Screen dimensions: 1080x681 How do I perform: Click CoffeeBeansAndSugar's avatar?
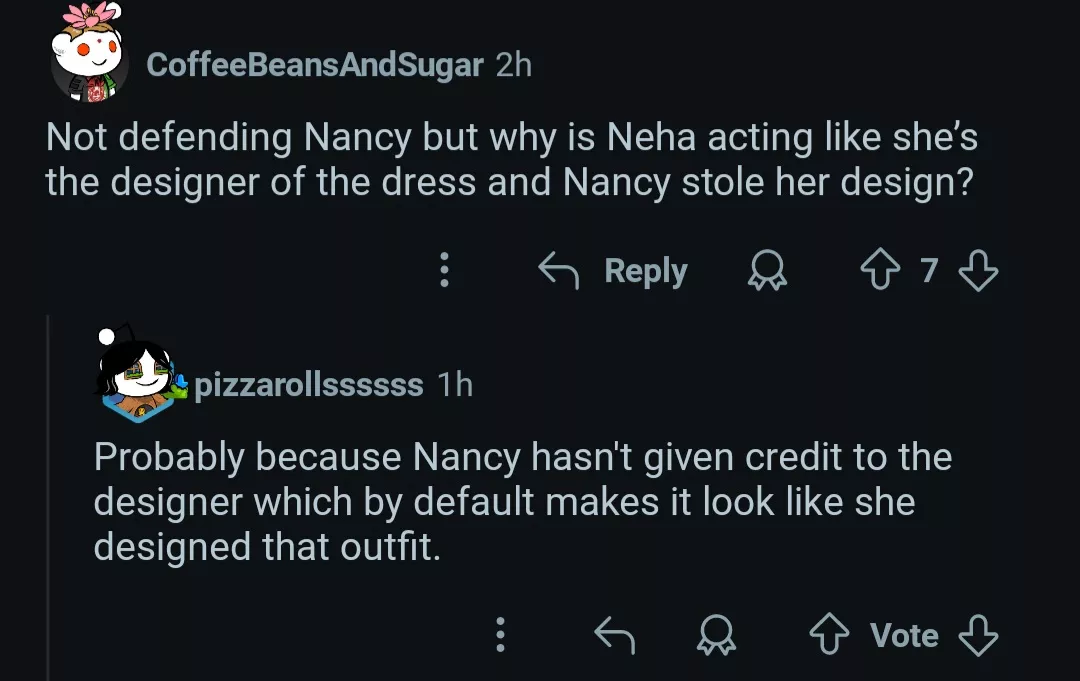coord(88,60)
